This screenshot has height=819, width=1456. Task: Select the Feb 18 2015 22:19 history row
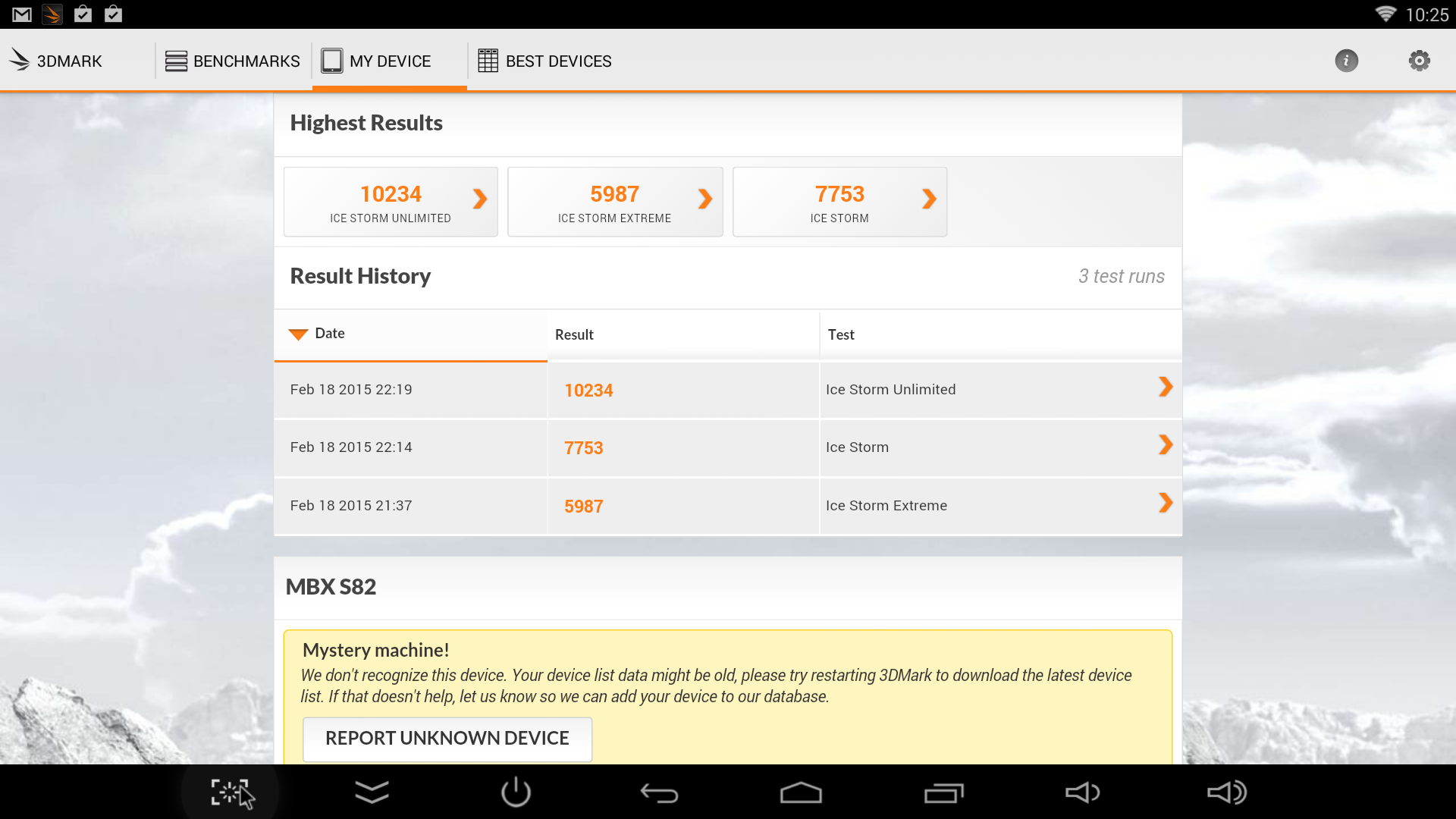tap(728, 390)
